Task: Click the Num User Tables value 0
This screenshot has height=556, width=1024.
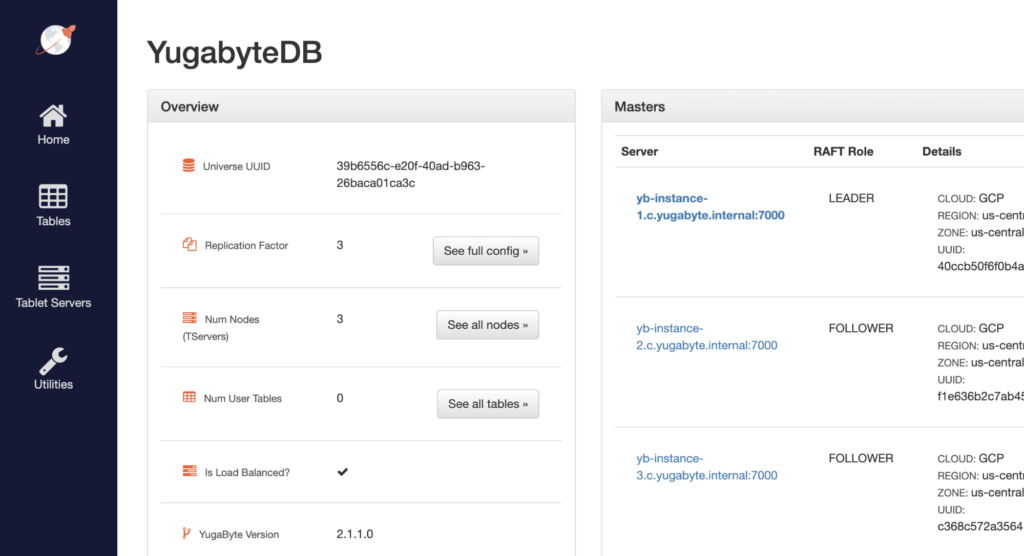Action: [x=340, y=398]
